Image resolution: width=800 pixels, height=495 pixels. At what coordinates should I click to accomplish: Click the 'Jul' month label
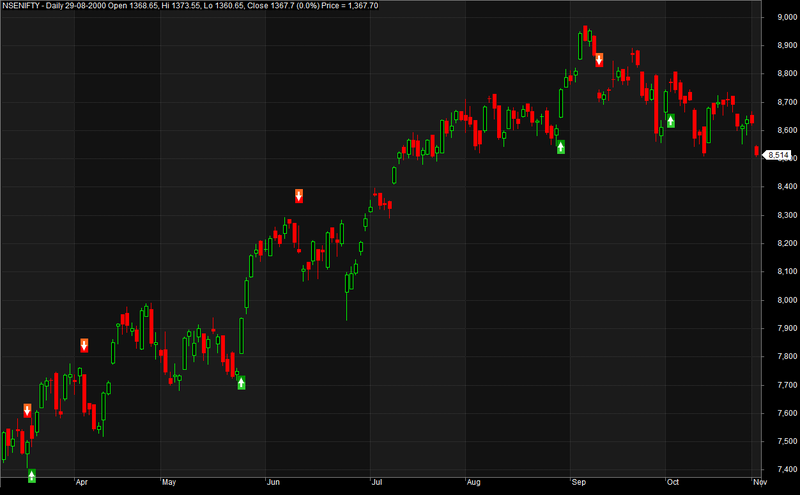377,482
